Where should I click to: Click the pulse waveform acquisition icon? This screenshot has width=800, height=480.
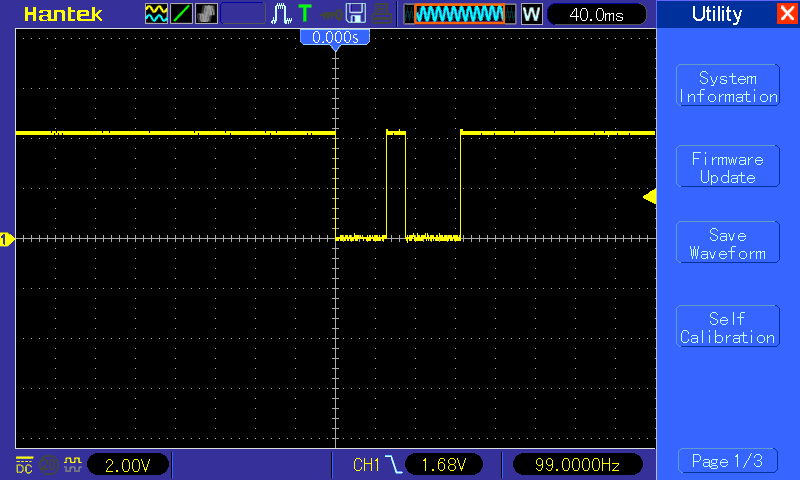281,14
